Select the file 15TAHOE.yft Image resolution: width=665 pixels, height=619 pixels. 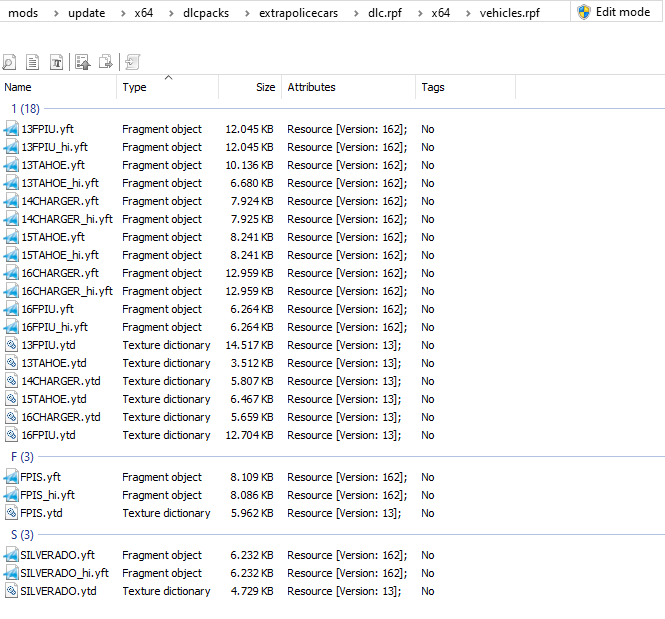pos(53,237)
